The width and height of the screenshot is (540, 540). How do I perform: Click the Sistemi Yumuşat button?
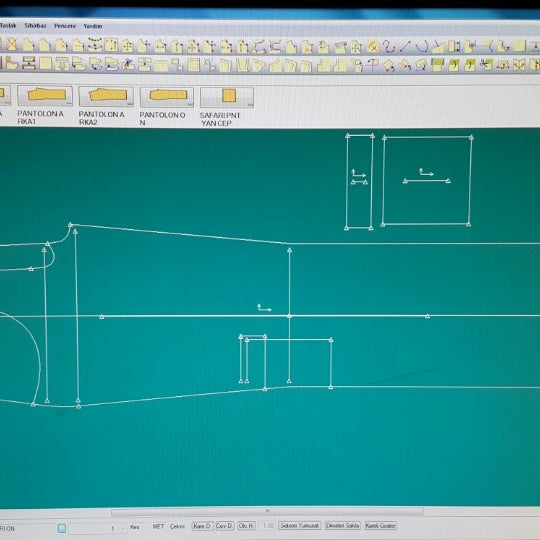(300, 526)
